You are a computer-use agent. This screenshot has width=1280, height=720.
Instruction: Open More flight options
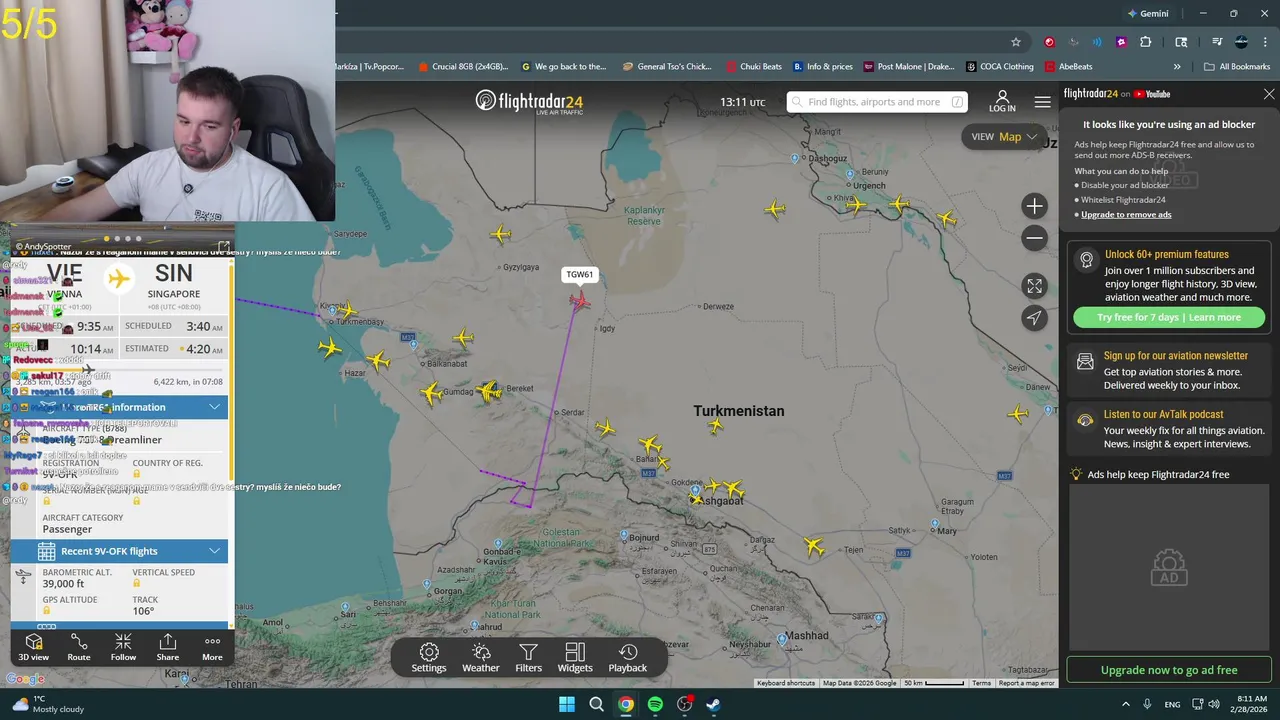[212, 647]
